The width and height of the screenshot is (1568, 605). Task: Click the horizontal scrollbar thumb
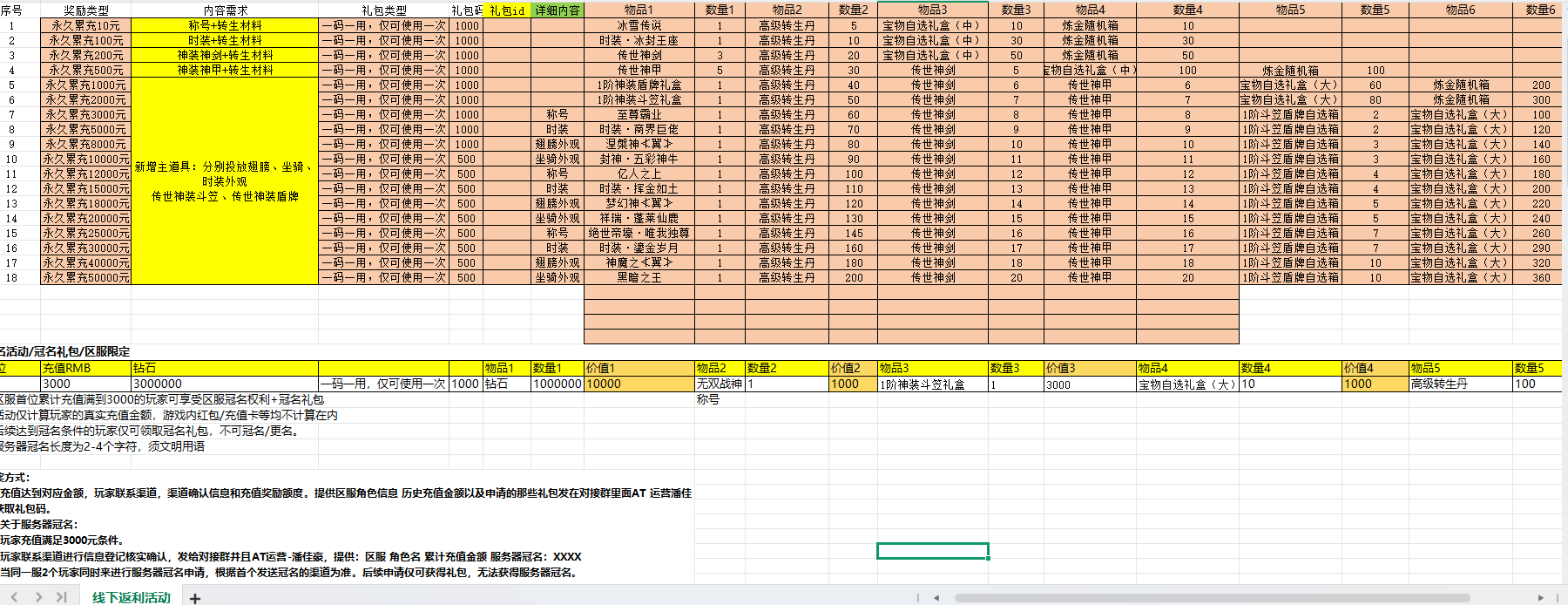pos(1211,598)
